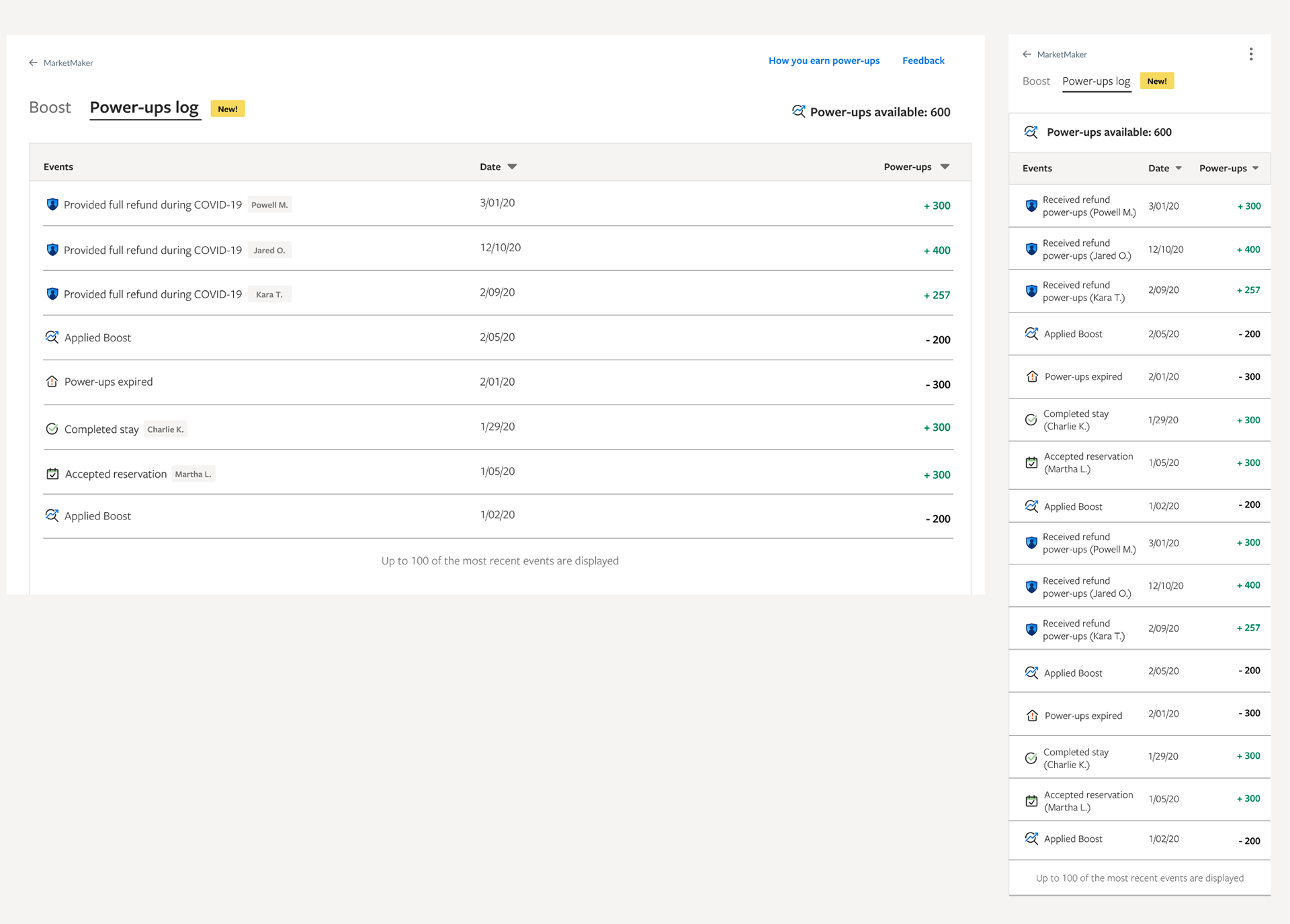Click the Applied Boost icon on the 2/05/20 desktop row
This screenshot has width=1290, height=924.
(x=52, y=337)
